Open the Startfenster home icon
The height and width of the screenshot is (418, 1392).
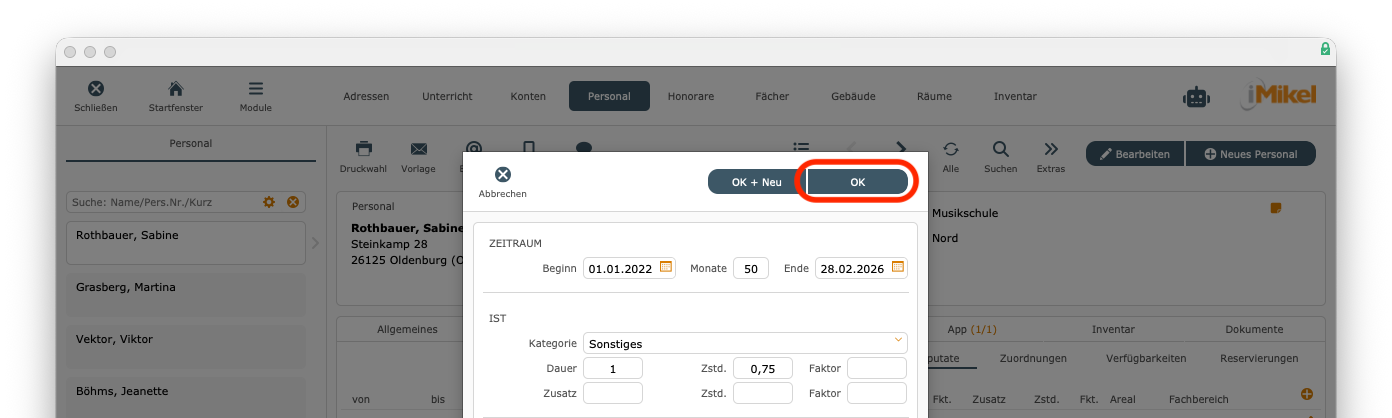(175, 89)
